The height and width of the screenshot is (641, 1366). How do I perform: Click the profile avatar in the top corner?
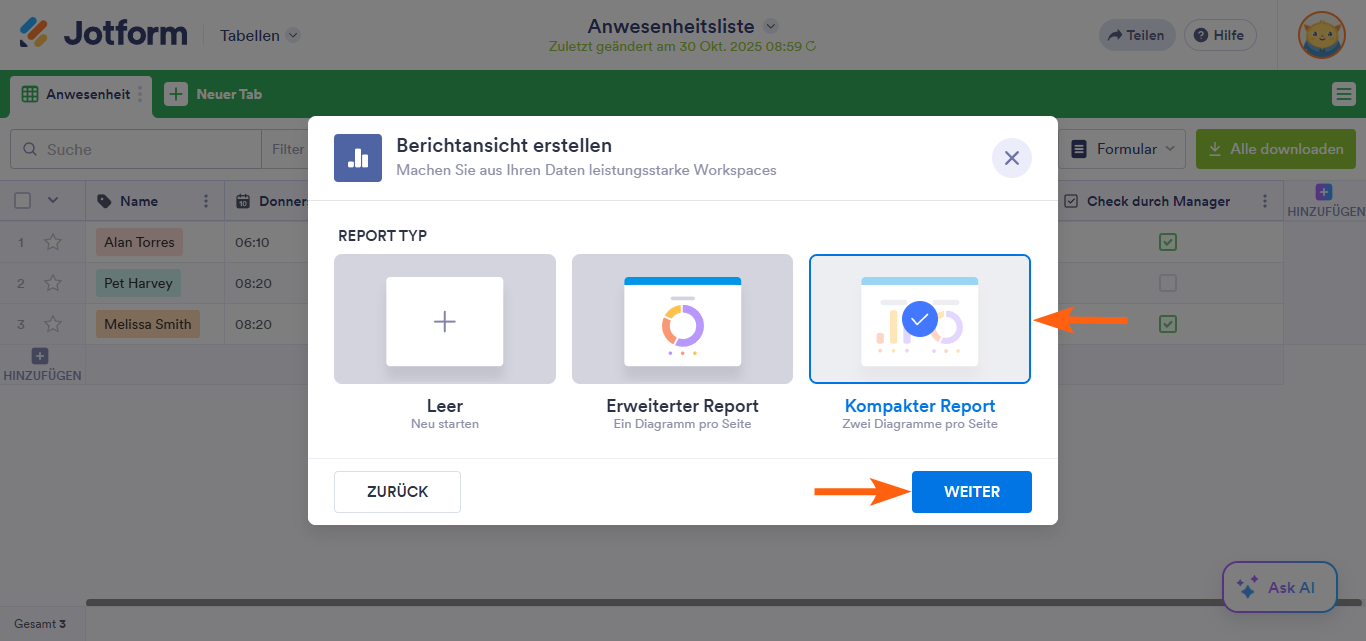click(1322, 34)
